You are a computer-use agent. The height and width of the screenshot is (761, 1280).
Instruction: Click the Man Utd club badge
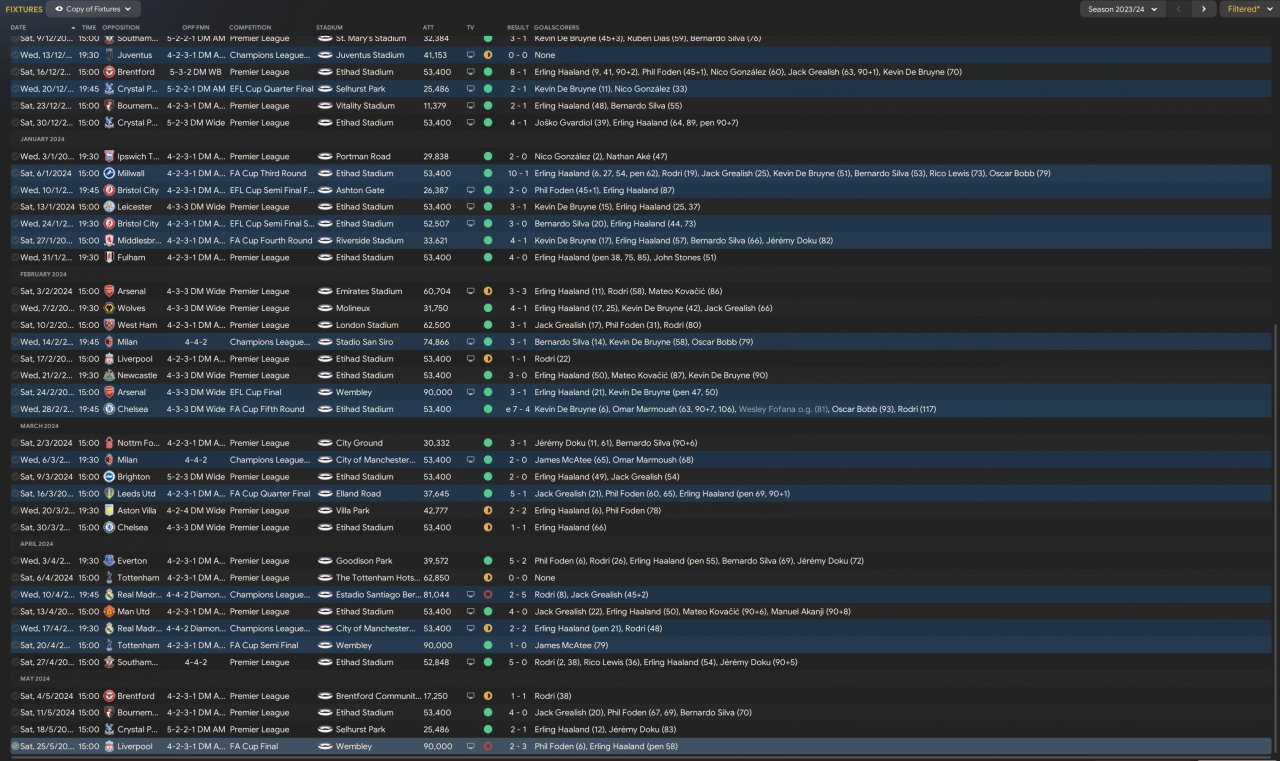point(109,611)
